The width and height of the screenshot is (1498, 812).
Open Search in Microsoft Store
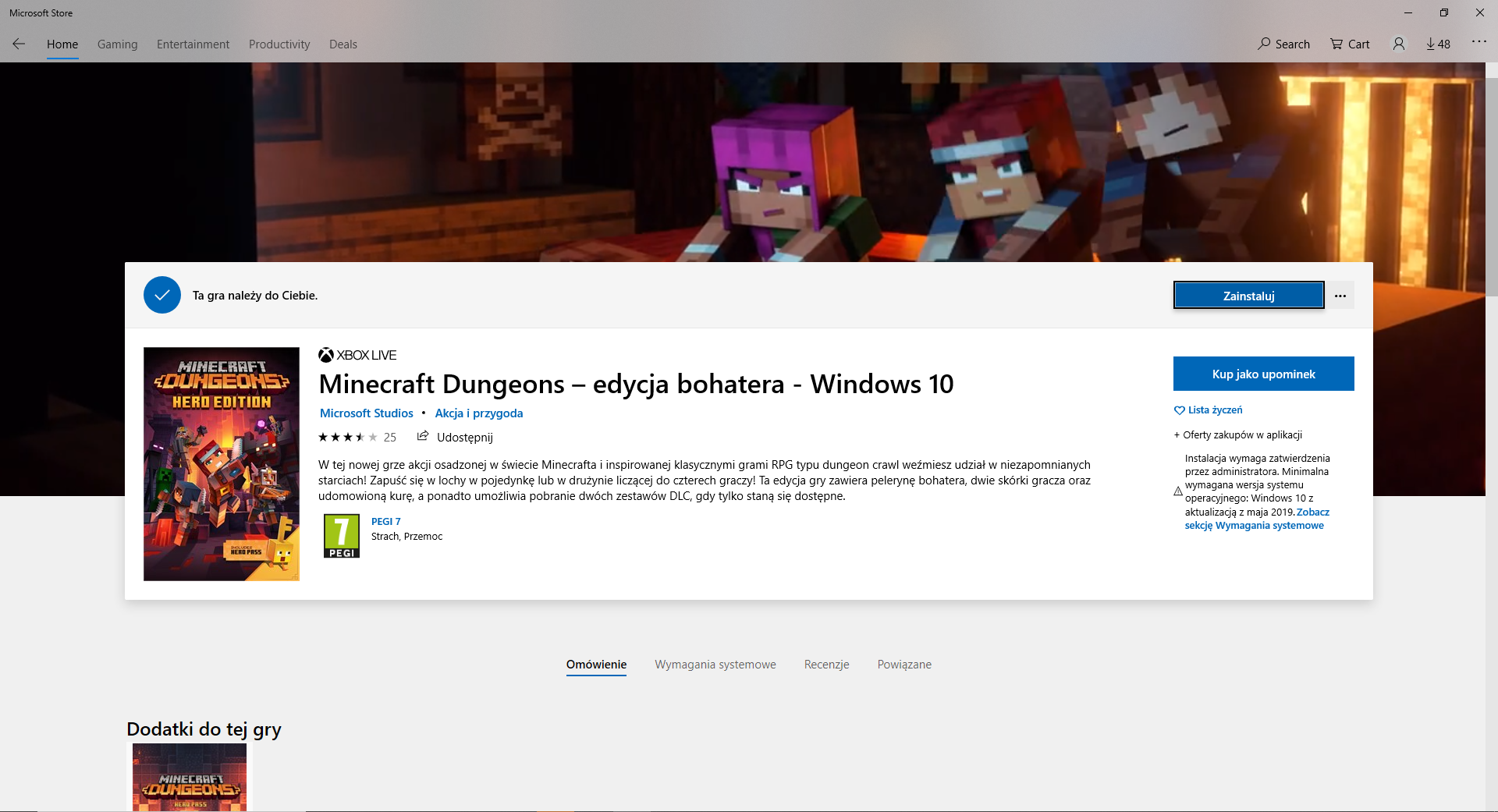click(1283, 44)
